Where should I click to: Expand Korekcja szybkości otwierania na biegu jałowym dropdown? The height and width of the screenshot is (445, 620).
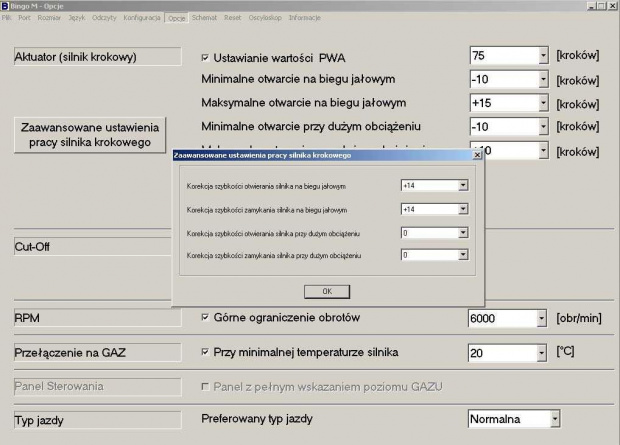463,185
